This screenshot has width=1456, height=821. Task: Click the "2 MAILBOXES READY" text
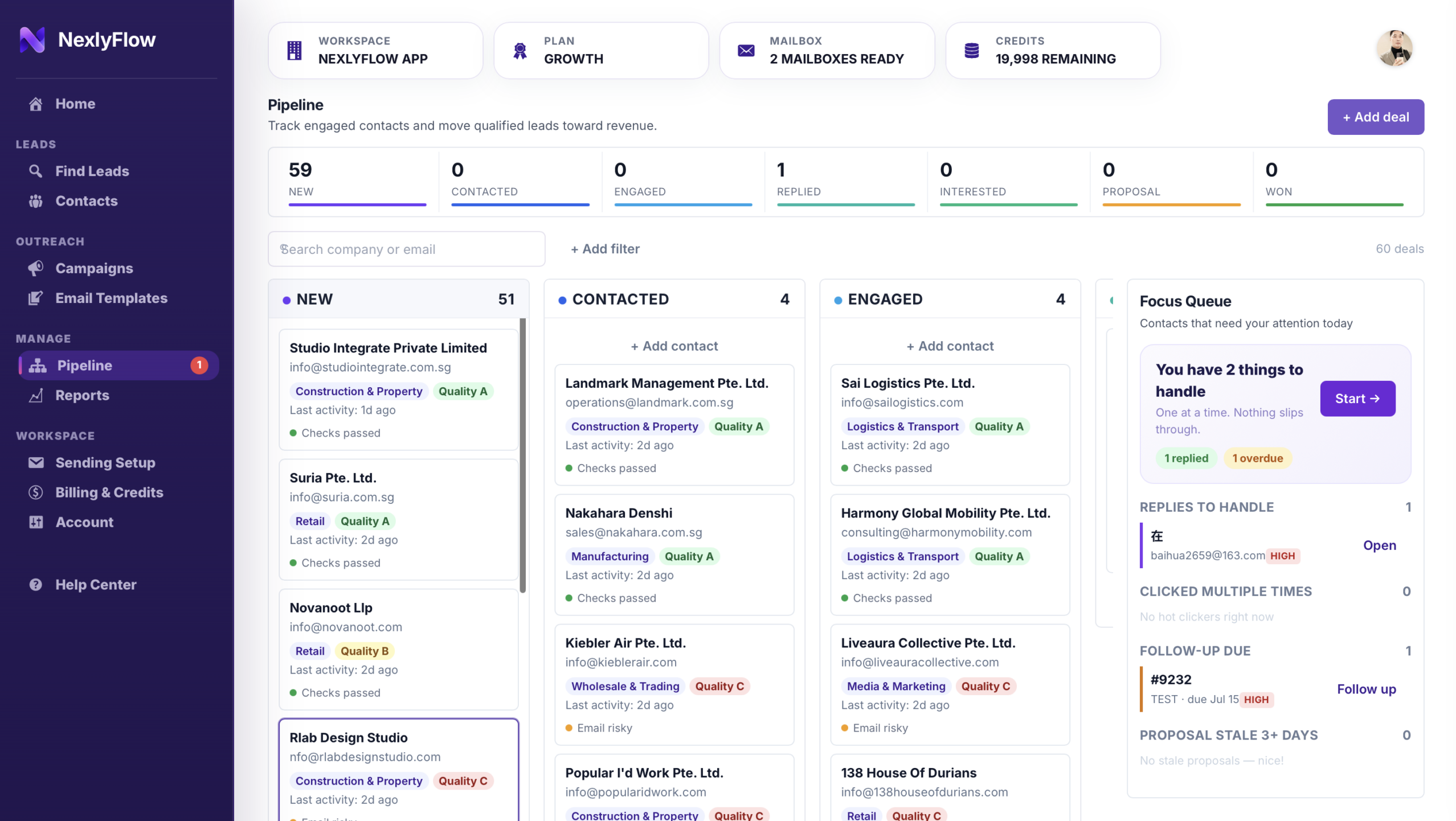tap(837, 59)
